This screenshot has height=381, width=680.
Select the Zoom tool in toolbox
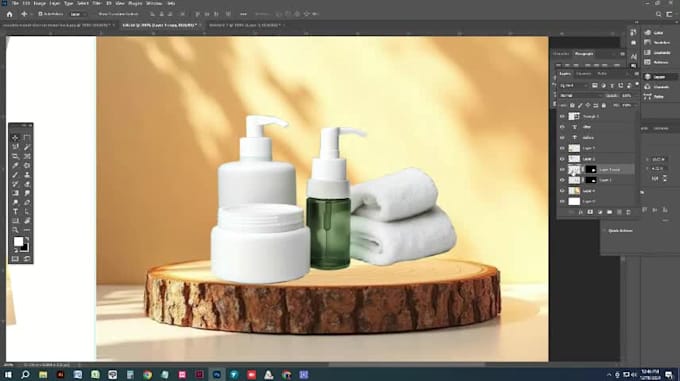pyautogui.click(x=15, y=230)
